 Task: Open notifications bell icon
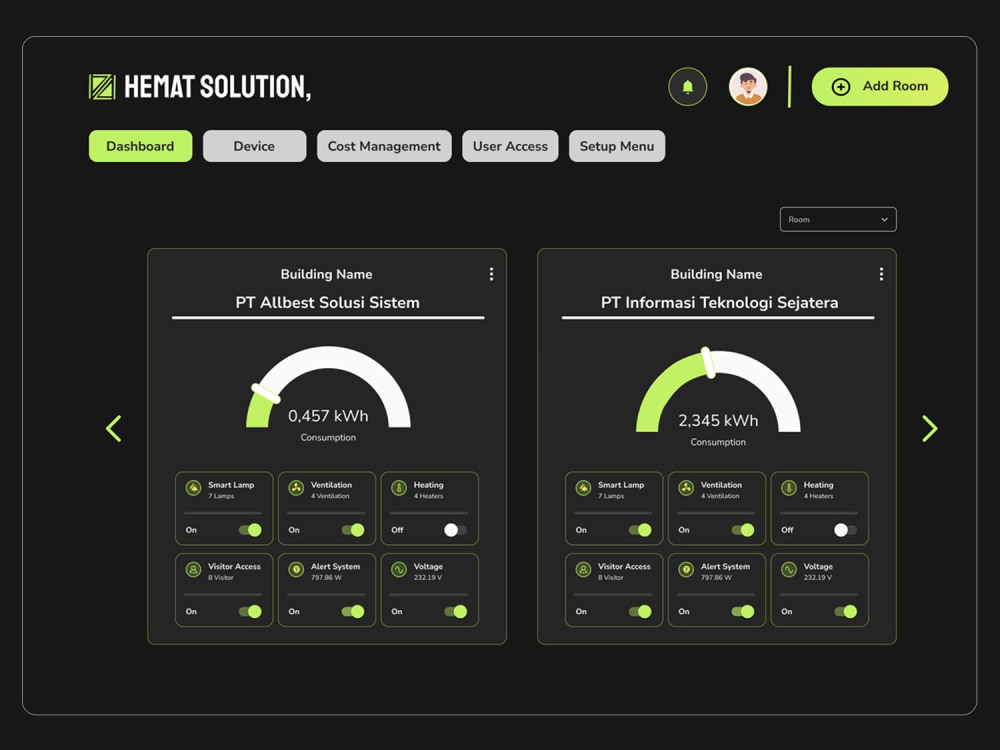pyautogui.click(x=688, y=86)
